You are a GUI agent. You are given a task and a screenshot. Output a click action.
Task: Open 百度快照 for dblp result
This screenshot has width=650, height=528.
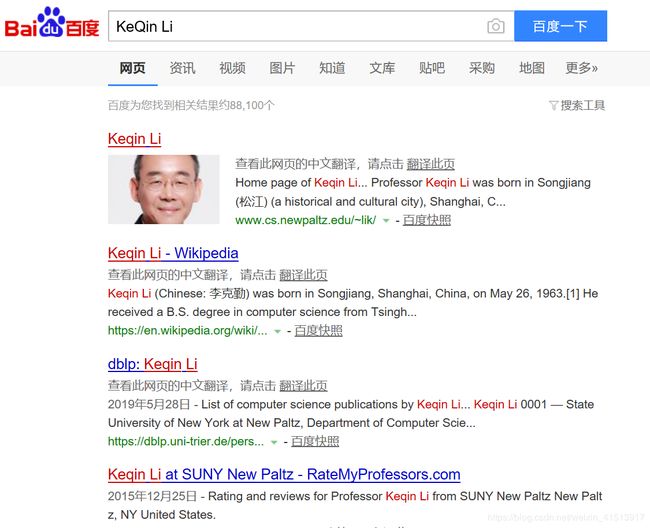315,441
